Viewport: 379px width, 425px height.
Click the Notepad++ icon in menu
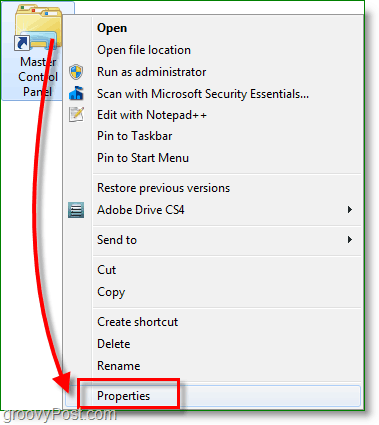pyautogui.click(x=76, y=115)
